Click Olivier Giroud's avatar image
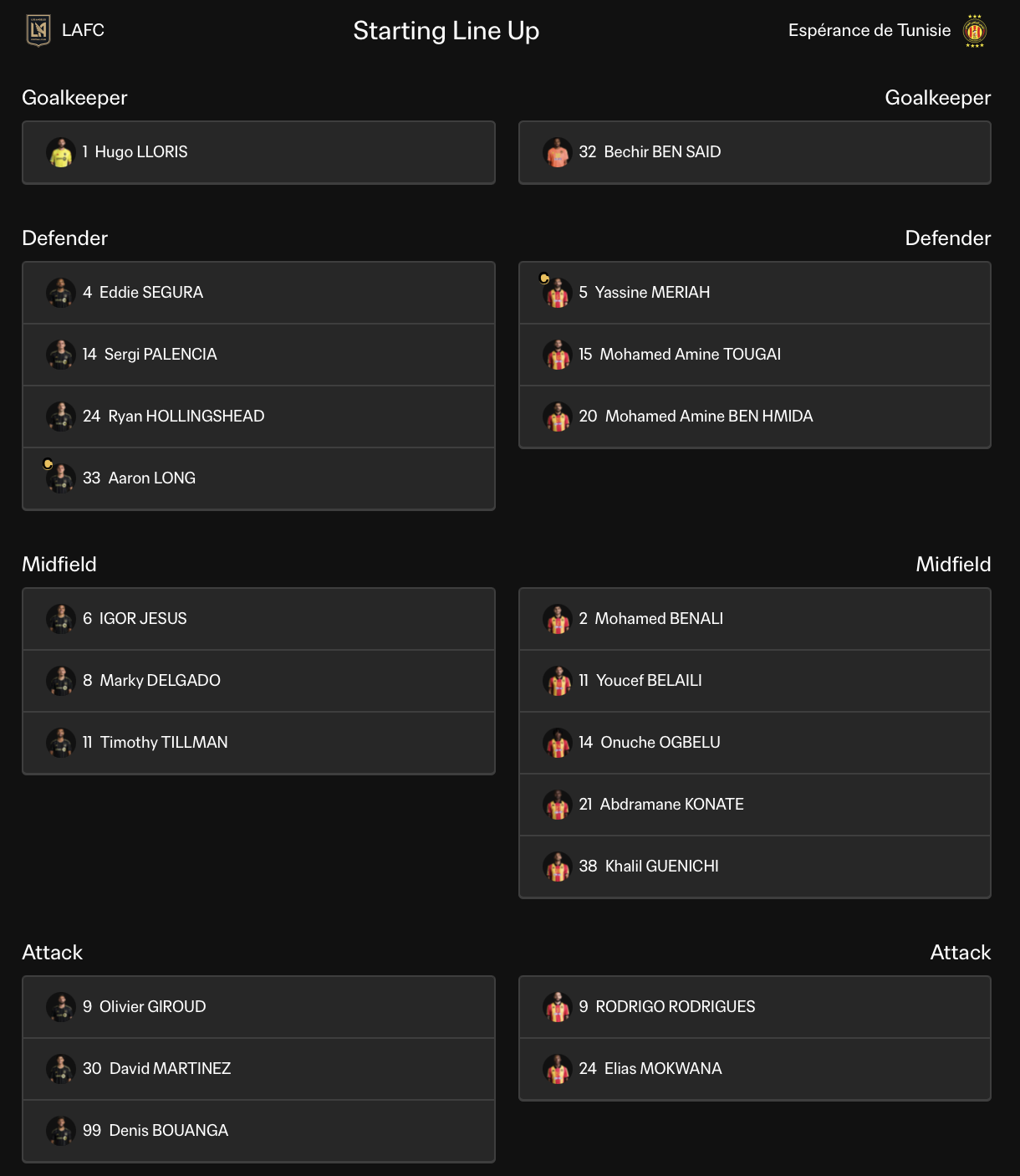This screenshot has height=1176, width=1020. [x=61, y=1007]
